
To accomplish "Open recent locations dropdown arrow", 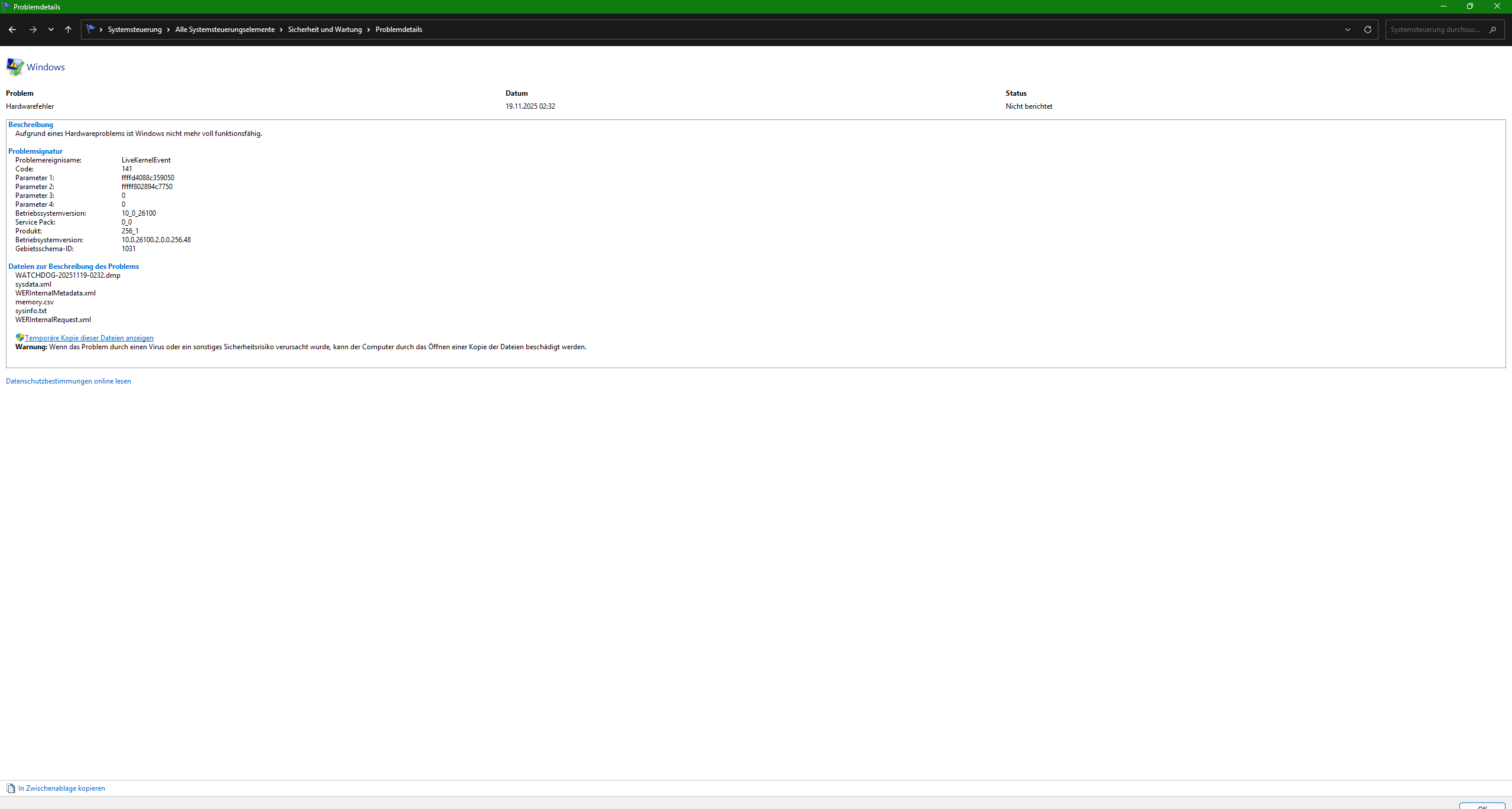I will (x=51, y=30).
